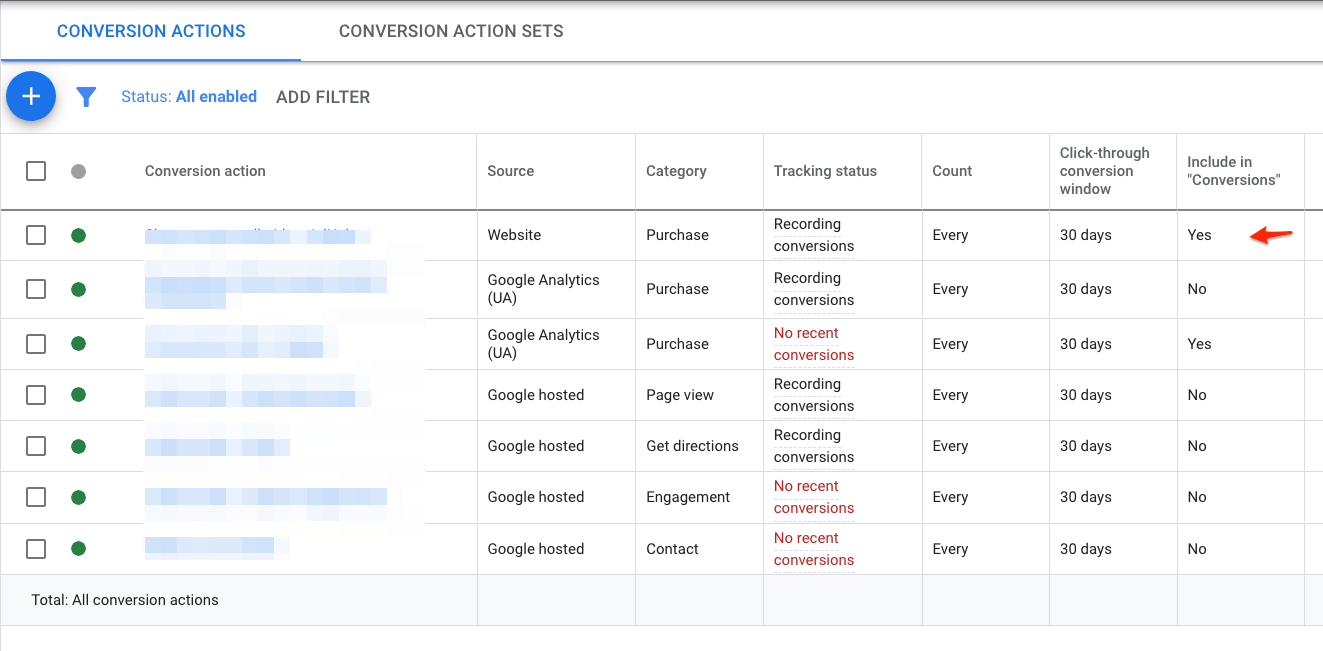This screenshot has height=651, width=1323.
Task: Click ADD FILTER
Action: pyautogui.click(x=323, y=97)
